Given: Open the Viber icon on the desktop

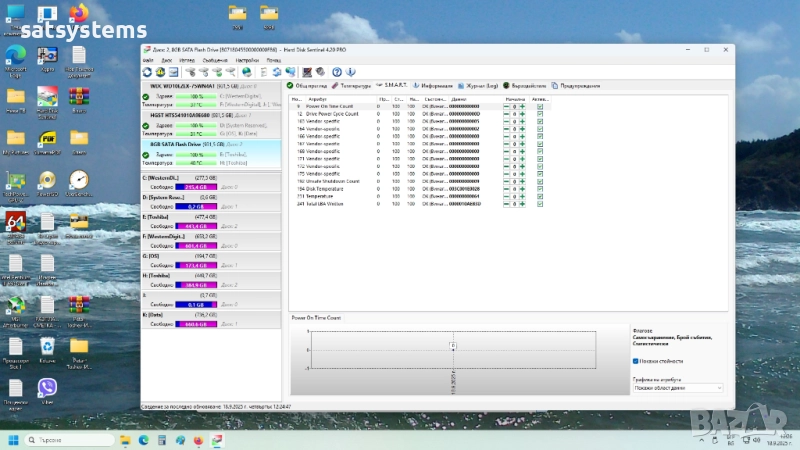Looking at the screenshot, I should [x=47, y=386].
